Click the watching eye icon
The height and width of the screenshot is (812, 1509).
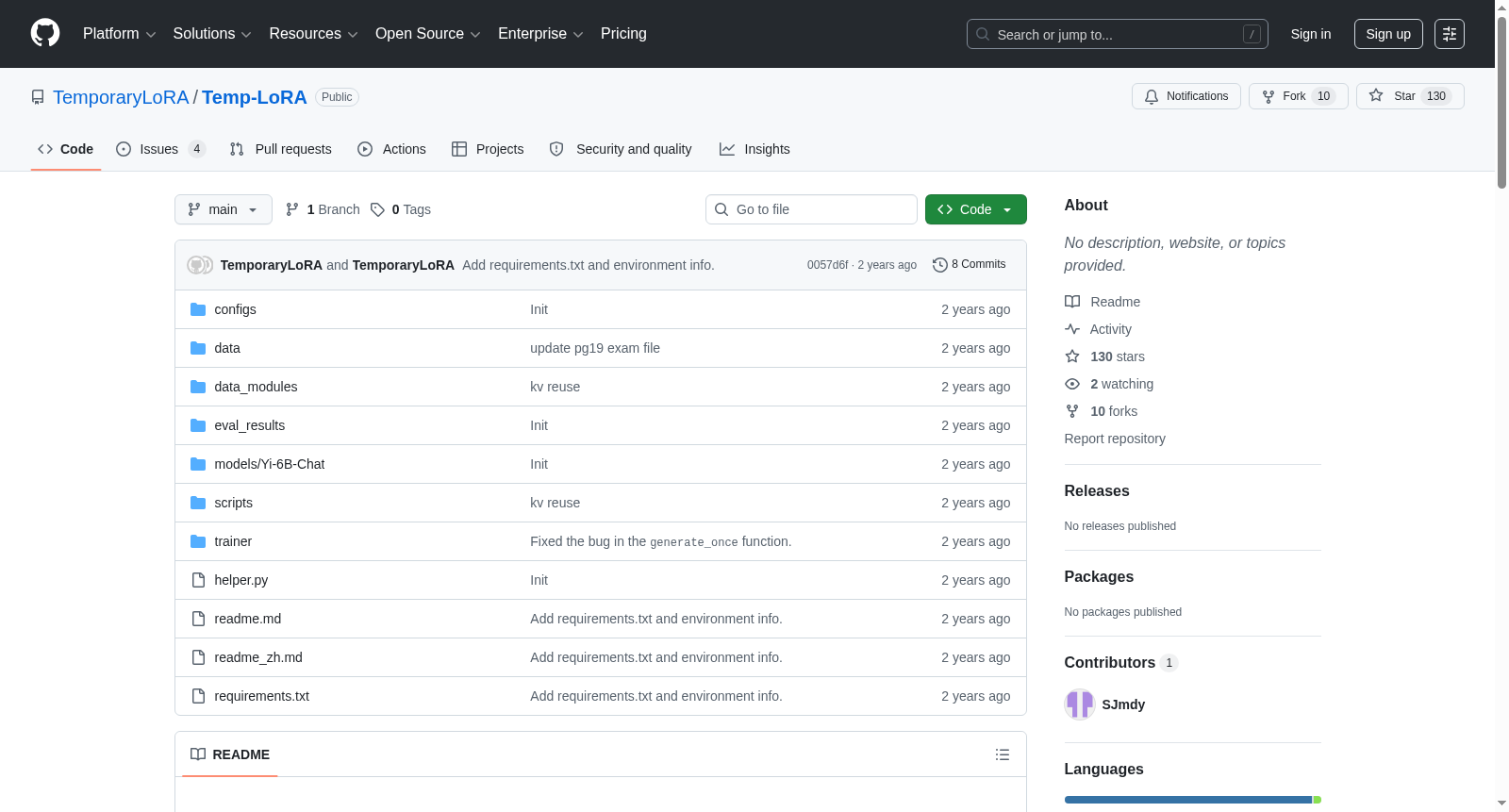(x=1072, y=384)
